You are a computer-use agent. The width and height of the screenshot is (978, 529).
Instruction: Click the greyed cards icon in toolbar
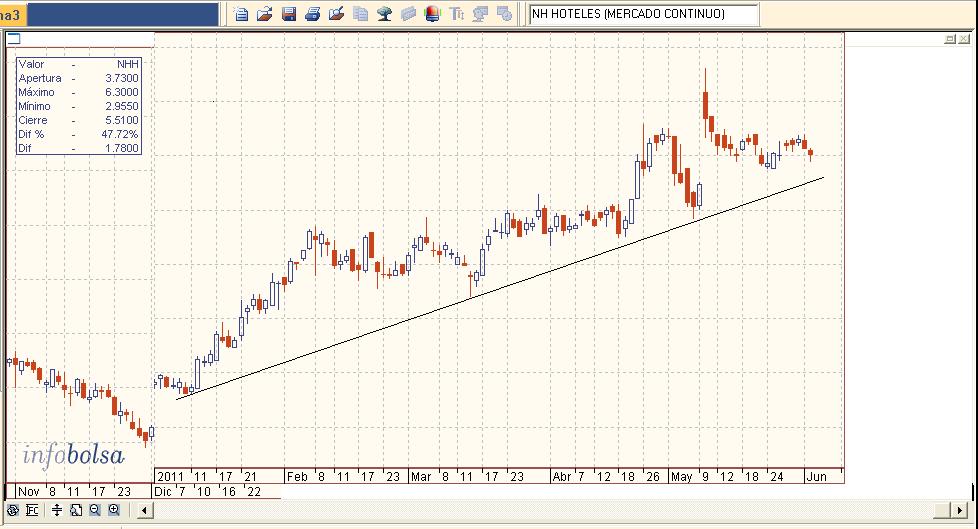click(x=408, y=14)
